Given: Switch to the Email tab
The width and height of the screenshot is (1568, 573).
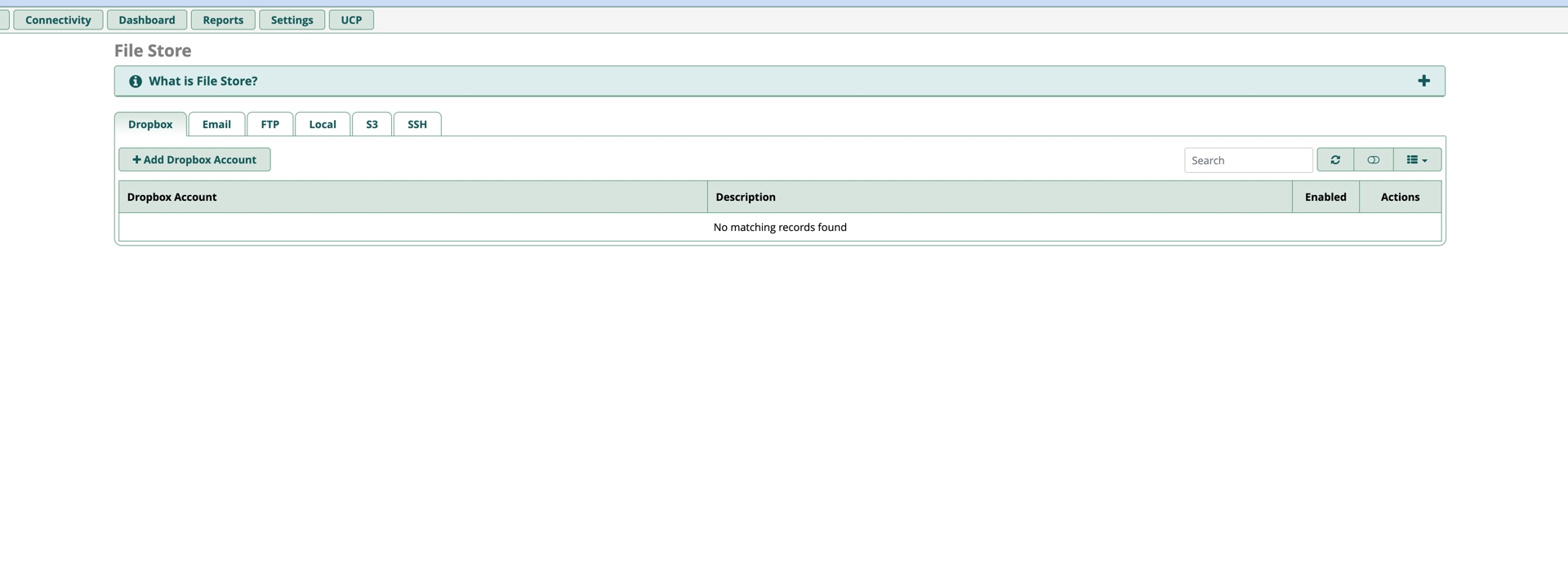Looking at the screenshot, I should (x=216, y=124).
